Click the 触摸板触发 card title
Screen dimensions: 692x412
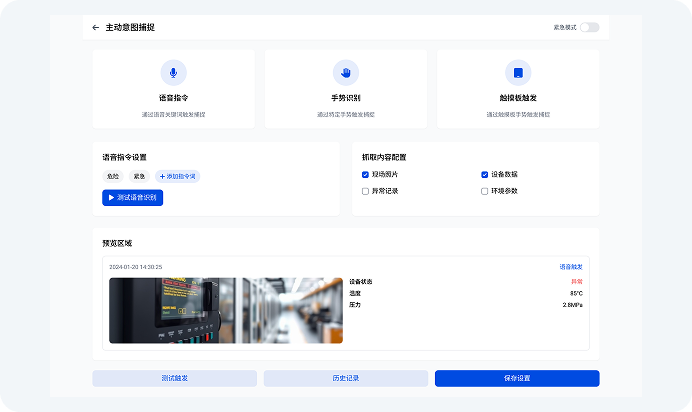click(x=518, y=98)
